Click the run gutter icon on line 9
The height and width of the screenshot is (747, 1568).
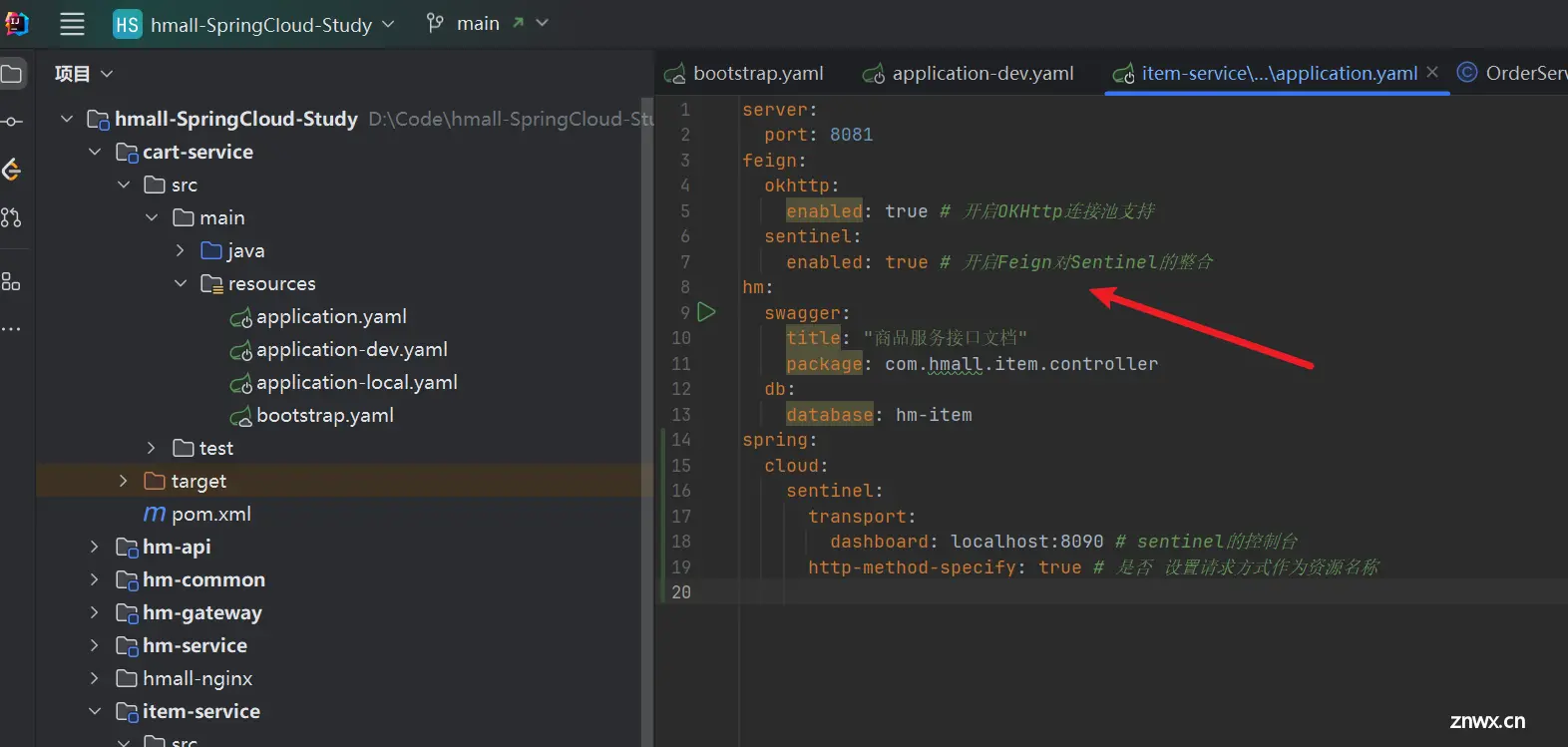click(x=706, y=312)
